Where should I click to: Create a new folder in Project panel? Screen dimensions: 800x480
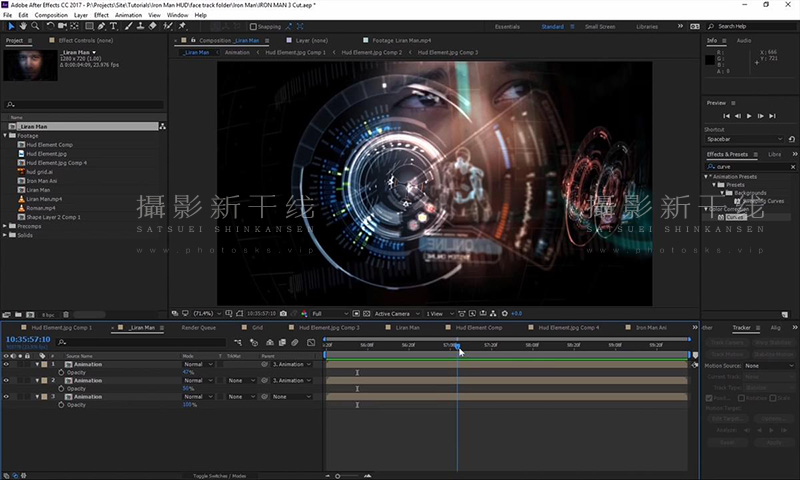coord(18,315)
